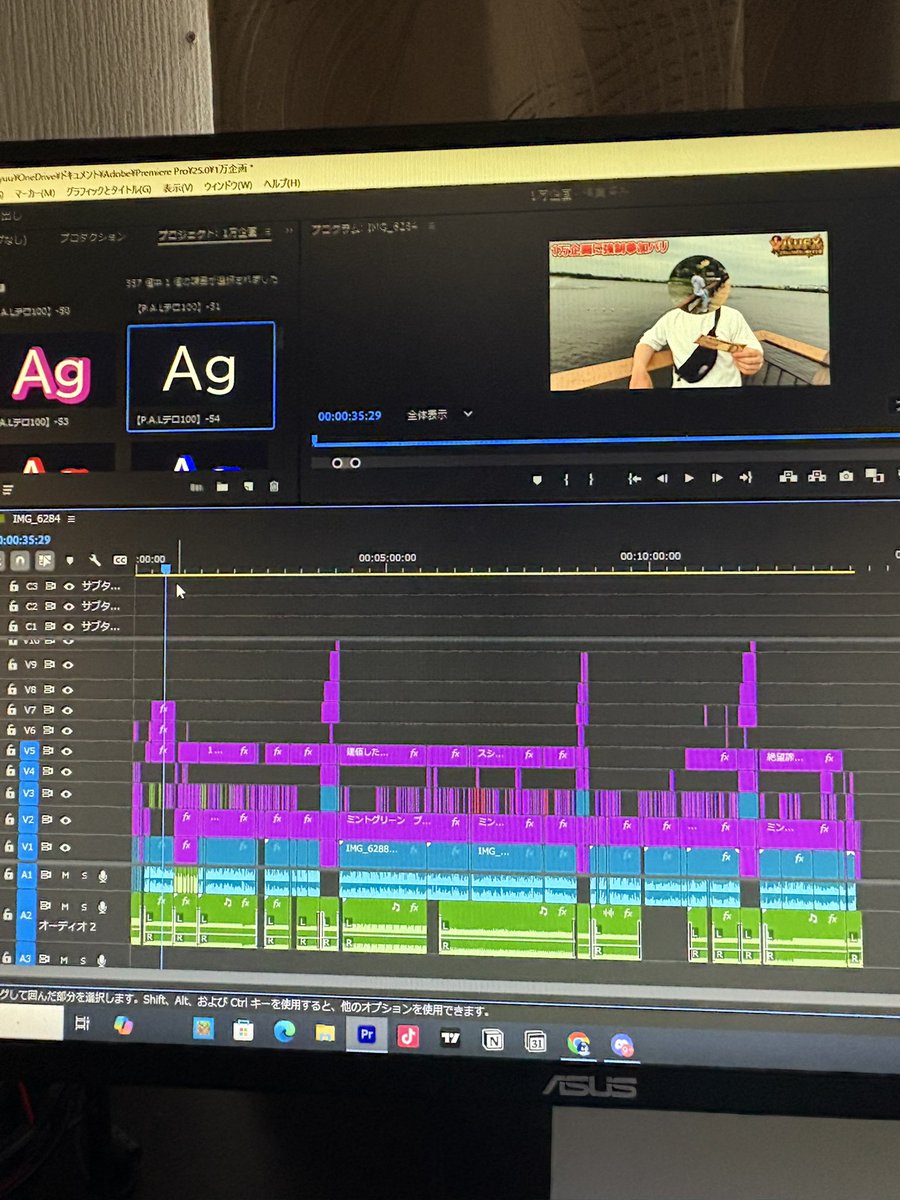The height and width of the screenshot is (1200, 900).
Task: Toggle track lock on V9
Action: (13, 664)
